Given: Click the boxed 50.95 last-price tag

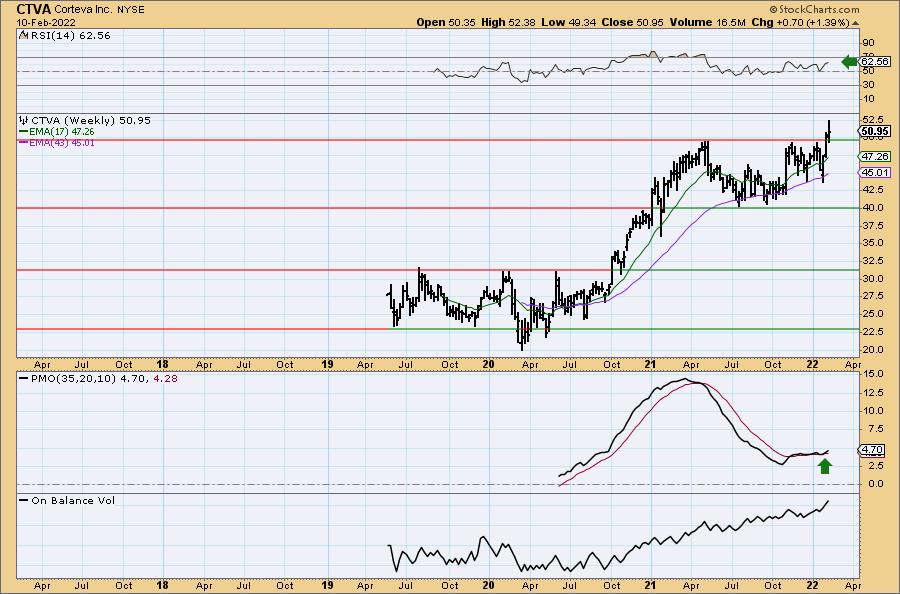Looking at the screenshot, I should 875,131.
